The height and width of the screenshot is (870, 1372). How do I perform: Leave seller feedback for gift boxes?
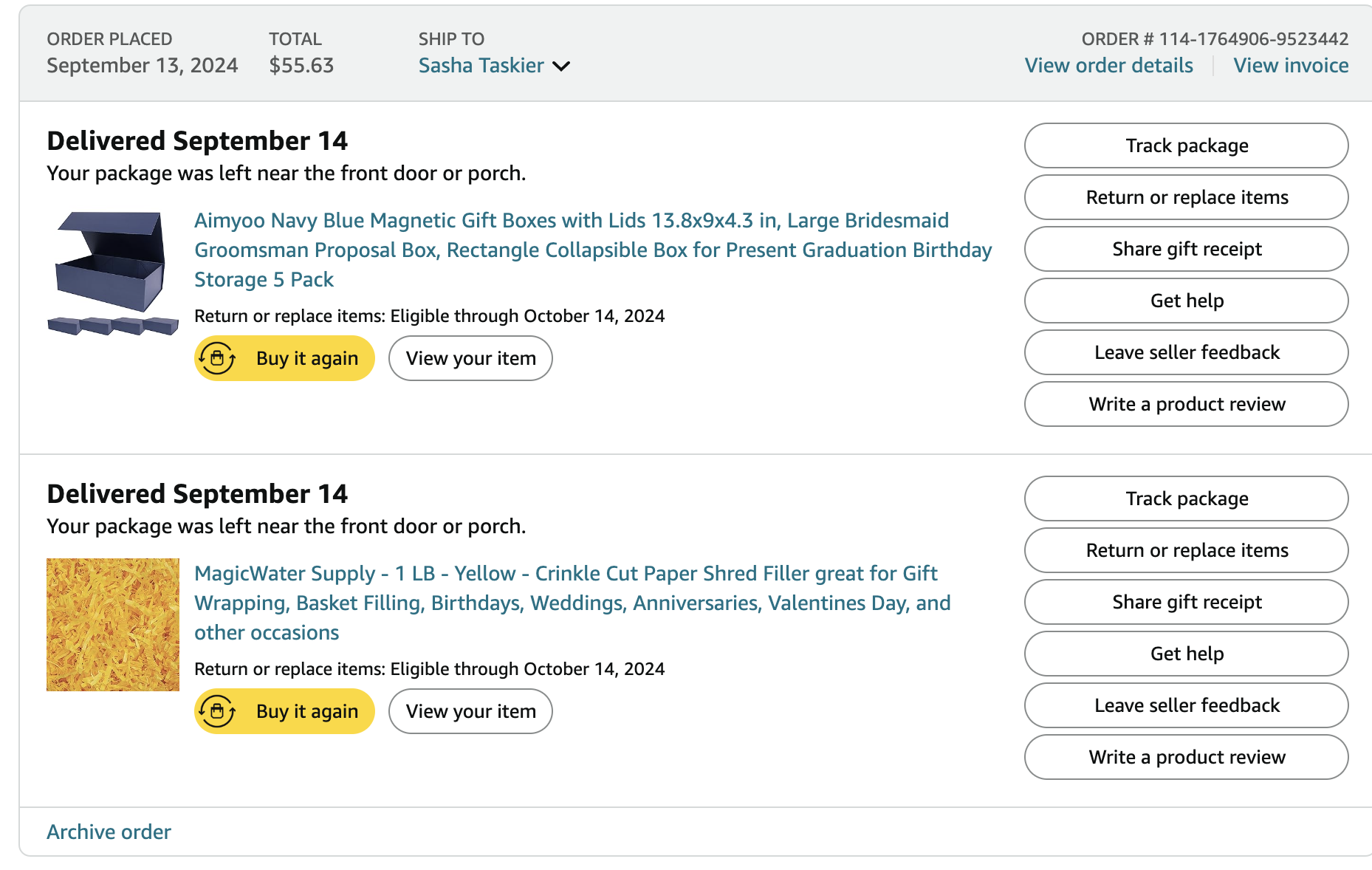1186,352
